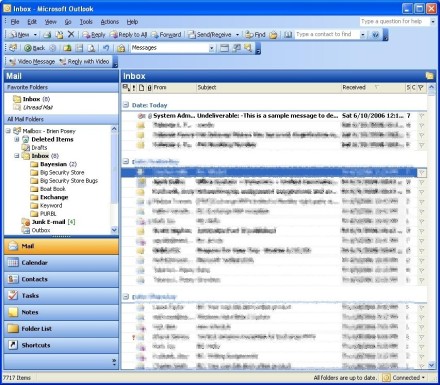
Task: Delete the selected message with the X icon
Action: coord(71,34)
